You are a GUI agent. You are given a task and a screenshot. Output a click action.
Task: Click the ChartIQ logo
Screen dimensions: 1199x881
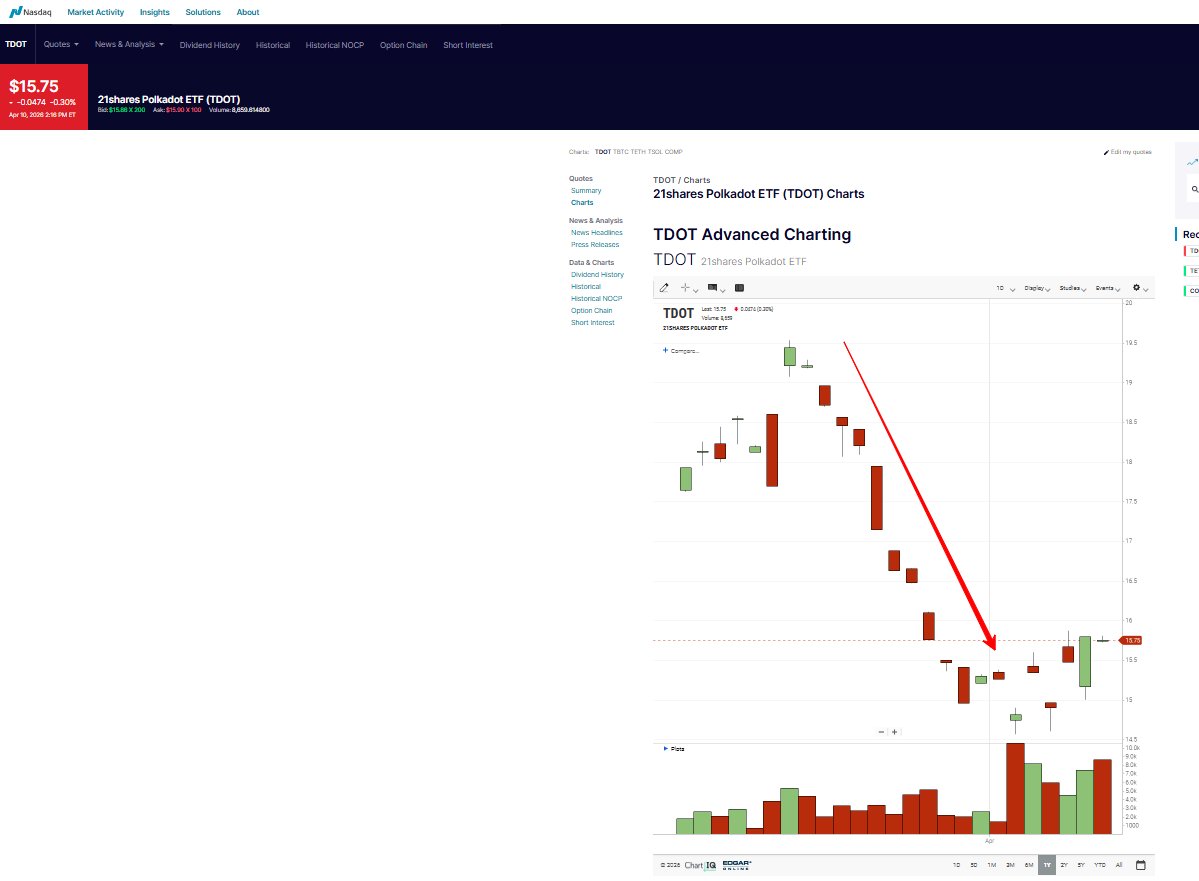point(700,865)
